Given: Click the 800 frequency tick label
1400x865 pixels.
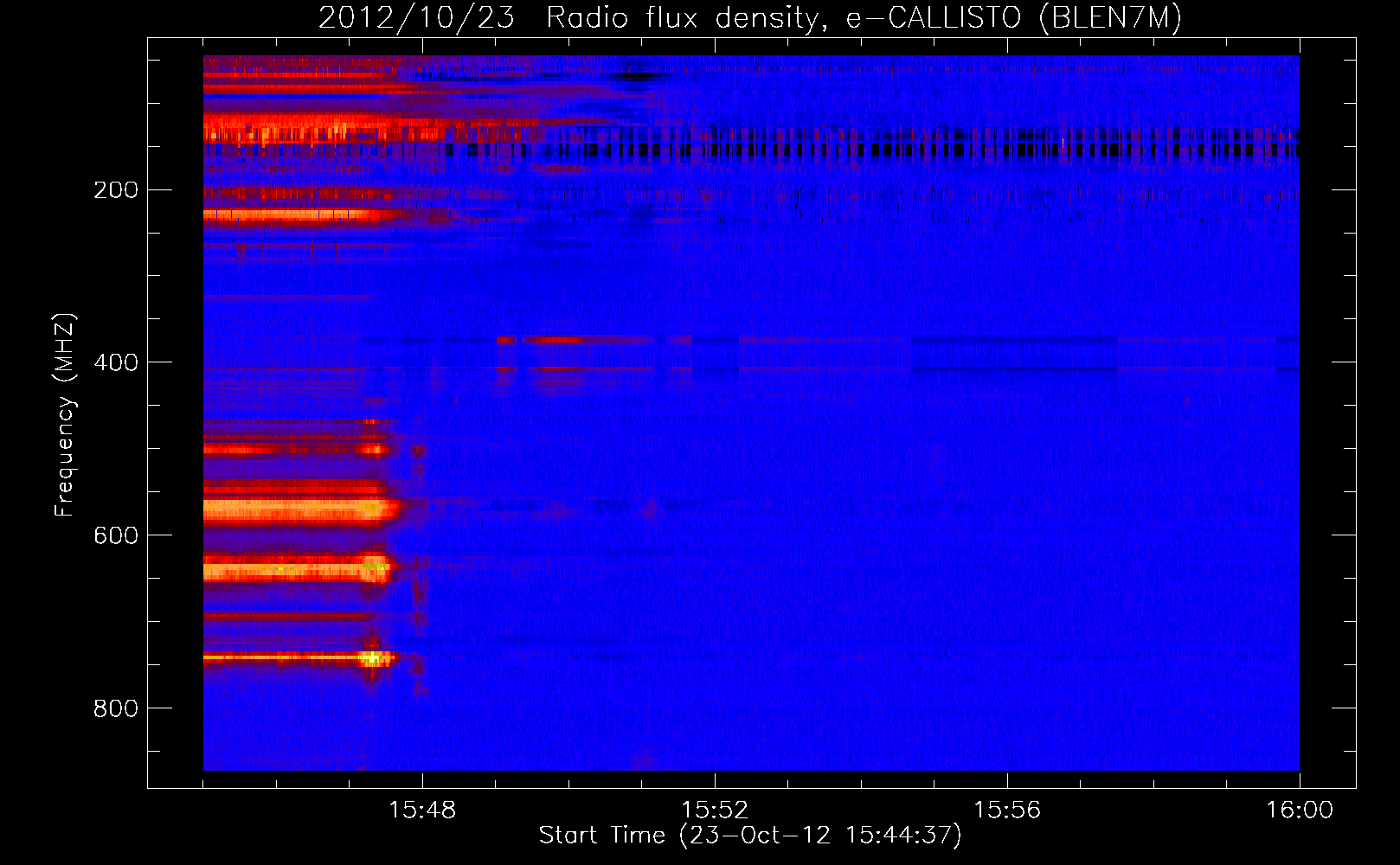Looking at the screenshot, I should tap(116, 708).
